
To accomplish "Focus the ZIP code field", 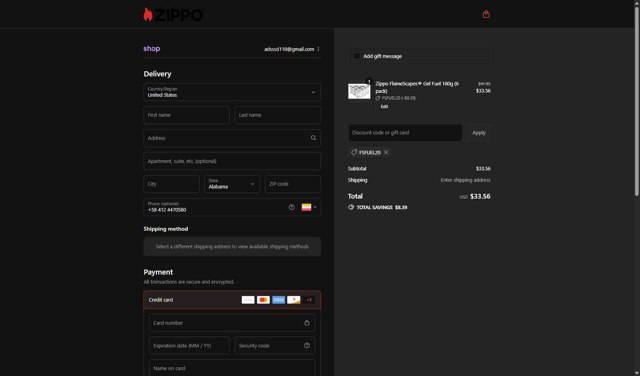I will [293, 184].
